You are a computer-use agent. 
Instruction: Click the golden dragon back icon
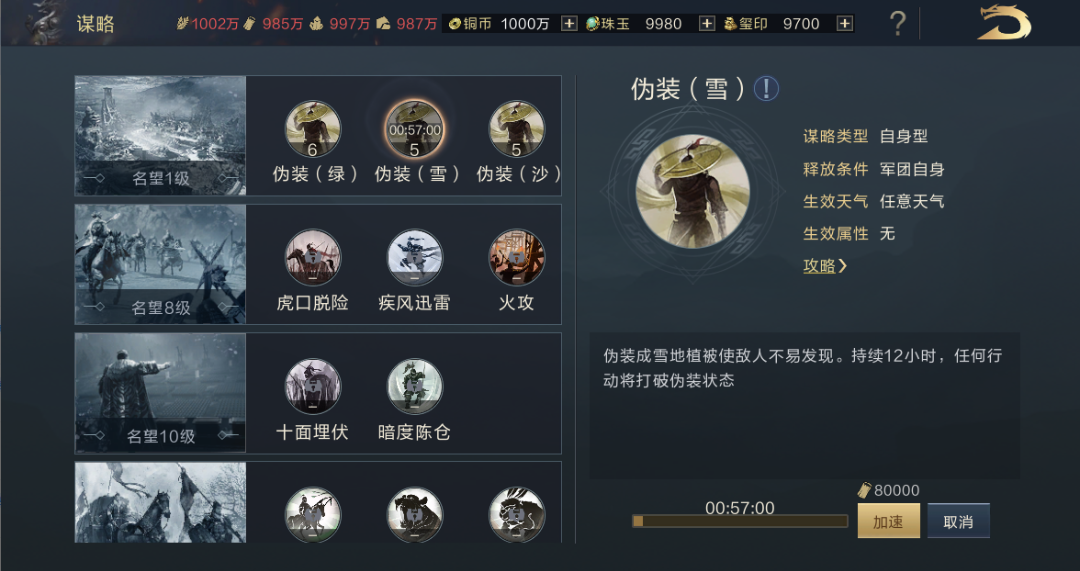1004,23
